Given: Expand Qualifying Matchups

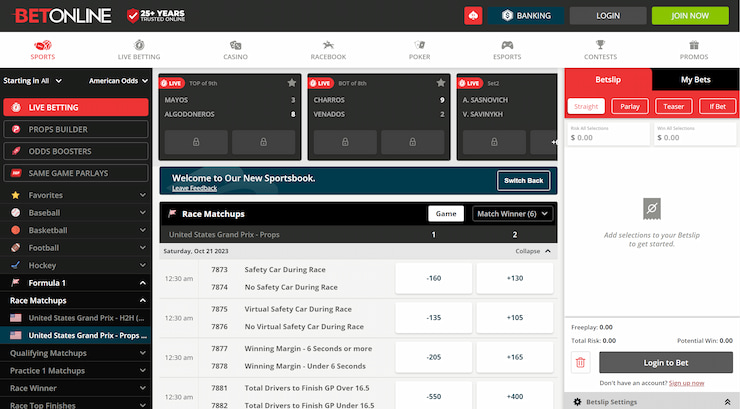Looking at the screenshot, I should coord(76,353).
